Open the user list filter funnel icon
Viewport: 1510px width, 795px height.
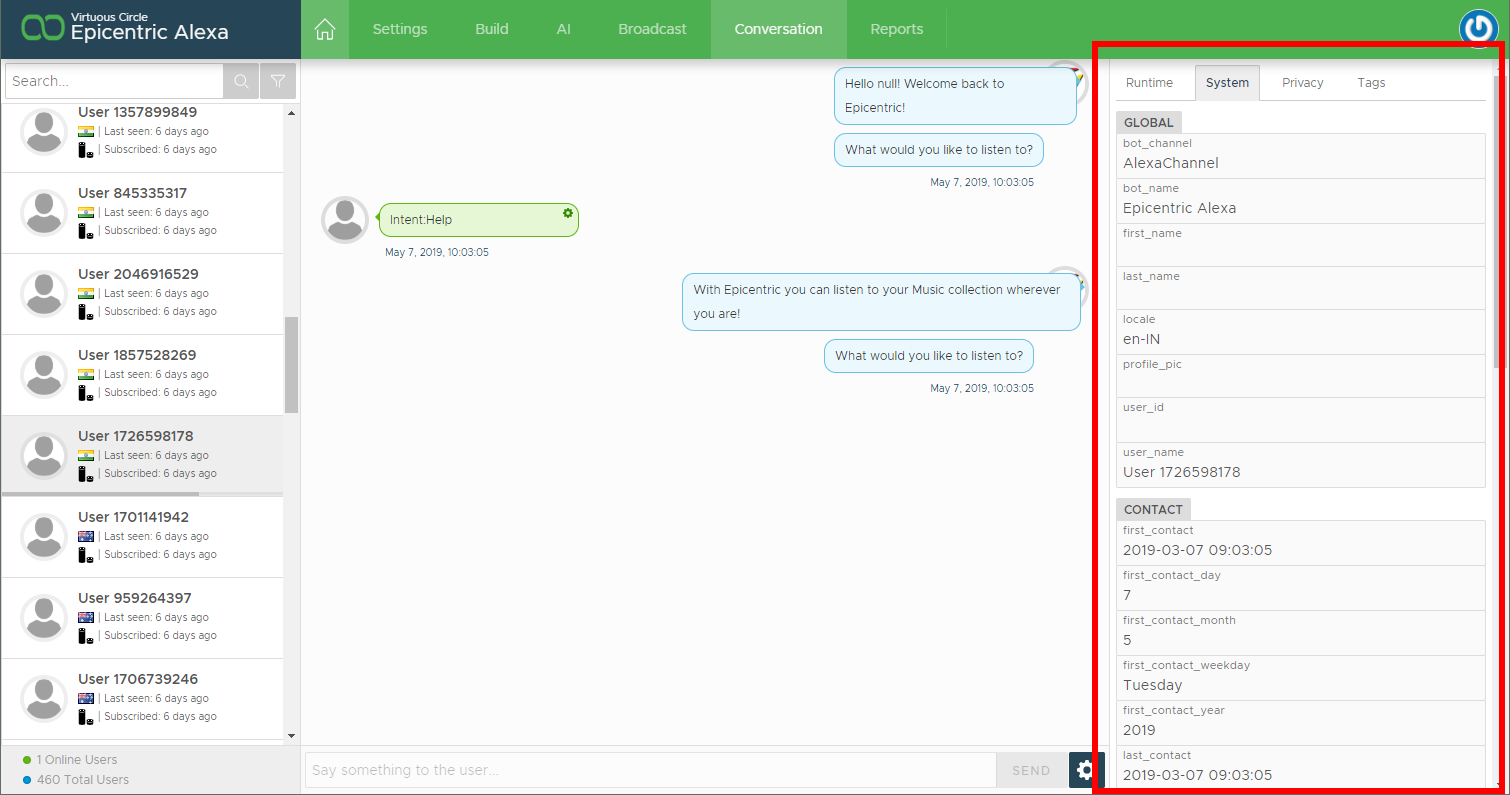pyautogui.click(x=278, y=81)
